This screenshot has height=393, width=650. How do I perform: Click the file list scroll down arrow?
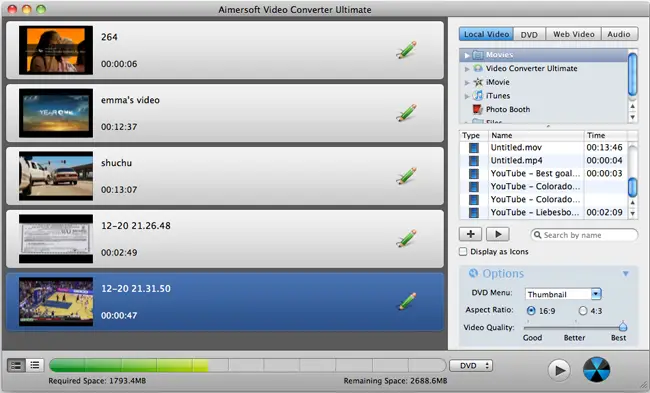632,213
